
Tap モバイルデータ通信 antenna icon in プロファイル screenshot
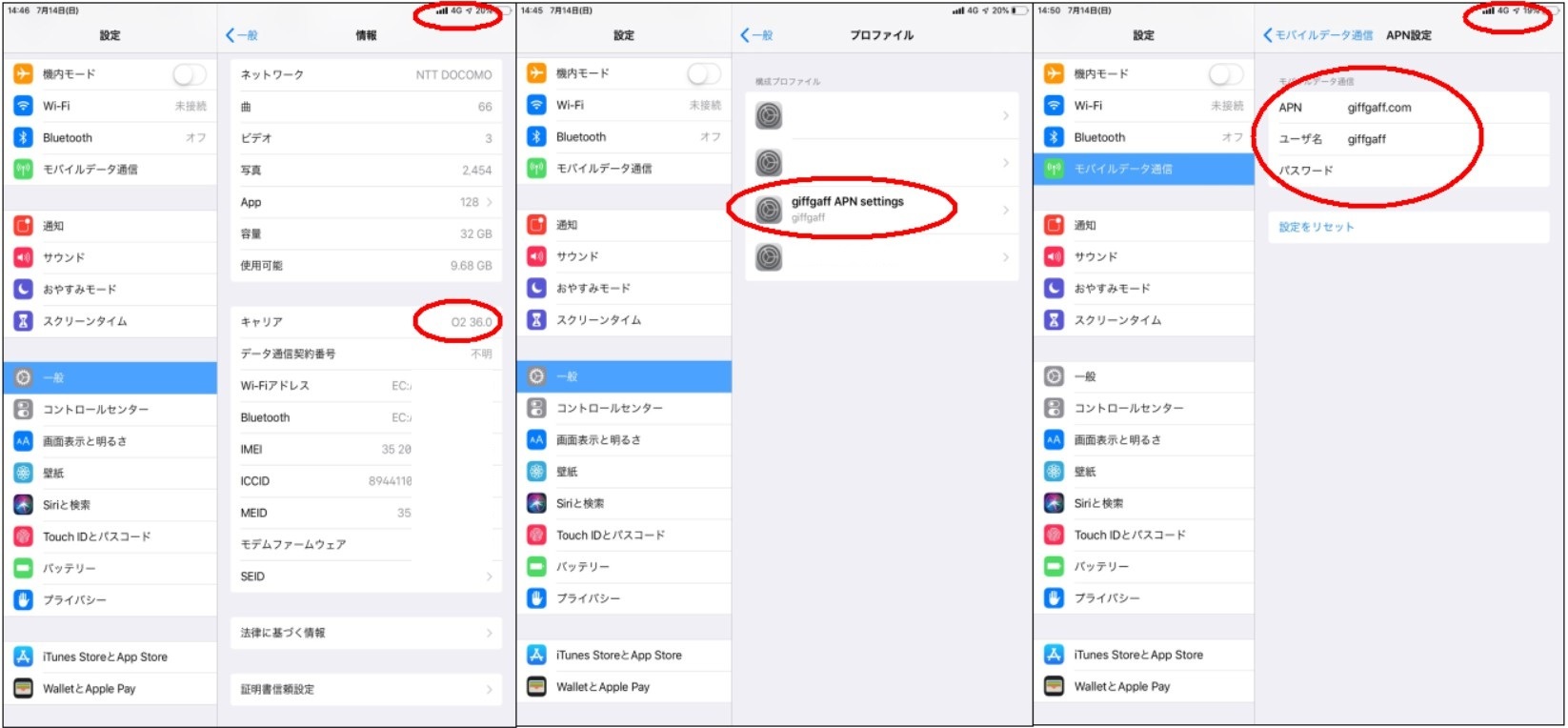tap(536, 168)
